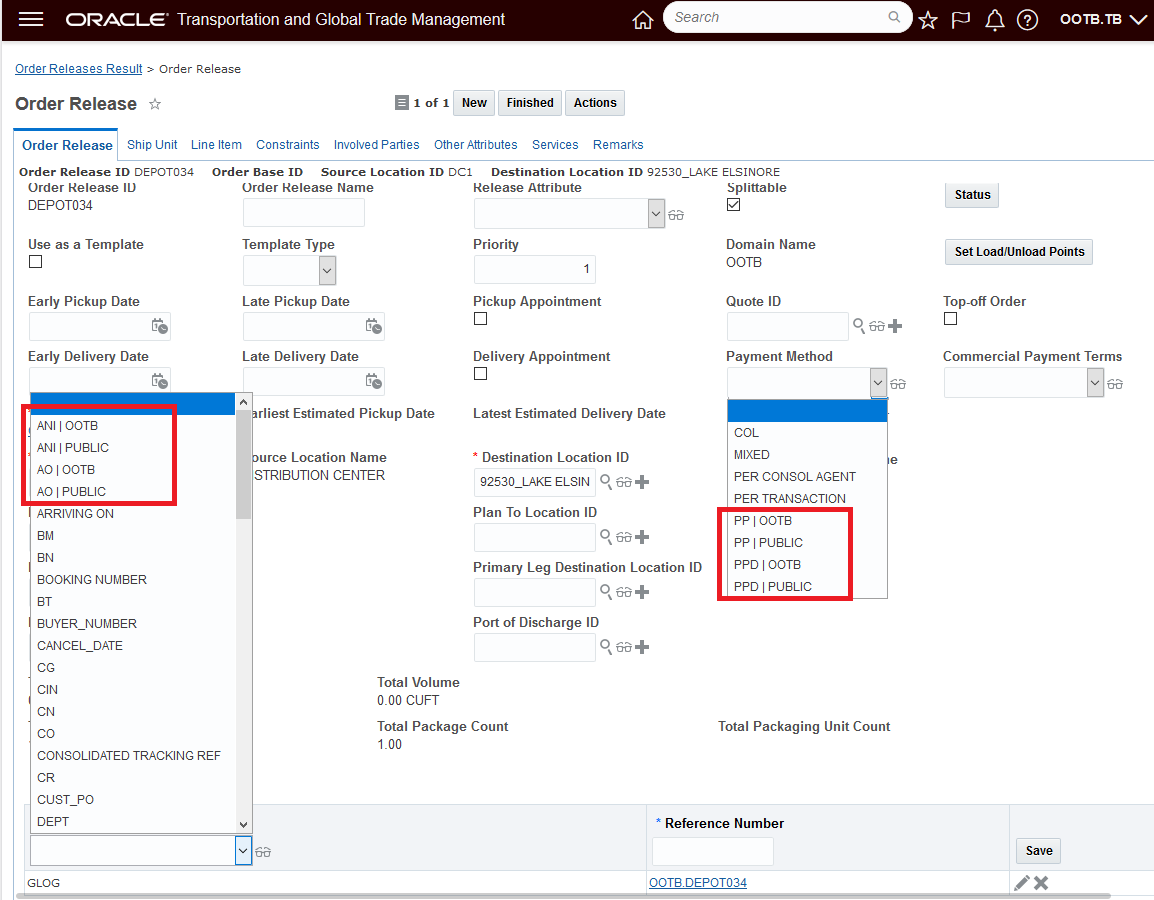1154x900 pixels.
Task: Save the reference number row
Action: click(x=1038, y=851)
